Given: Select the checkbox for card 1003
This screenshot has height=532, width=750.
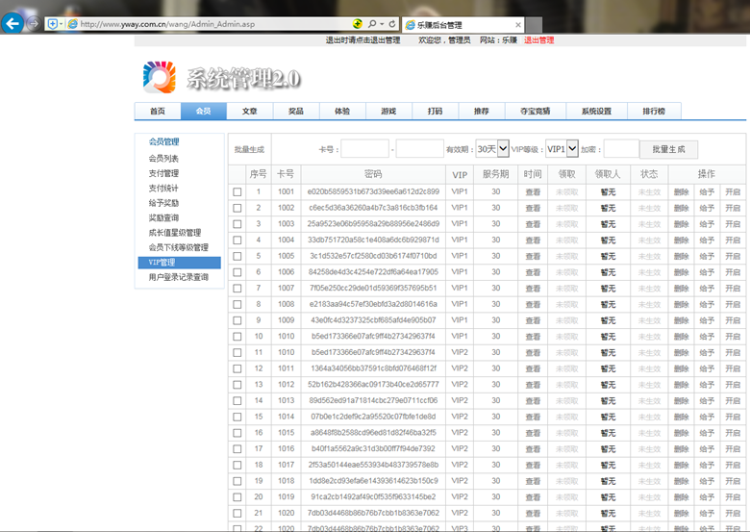Looking at the screenshot, I should click(237, 224).
